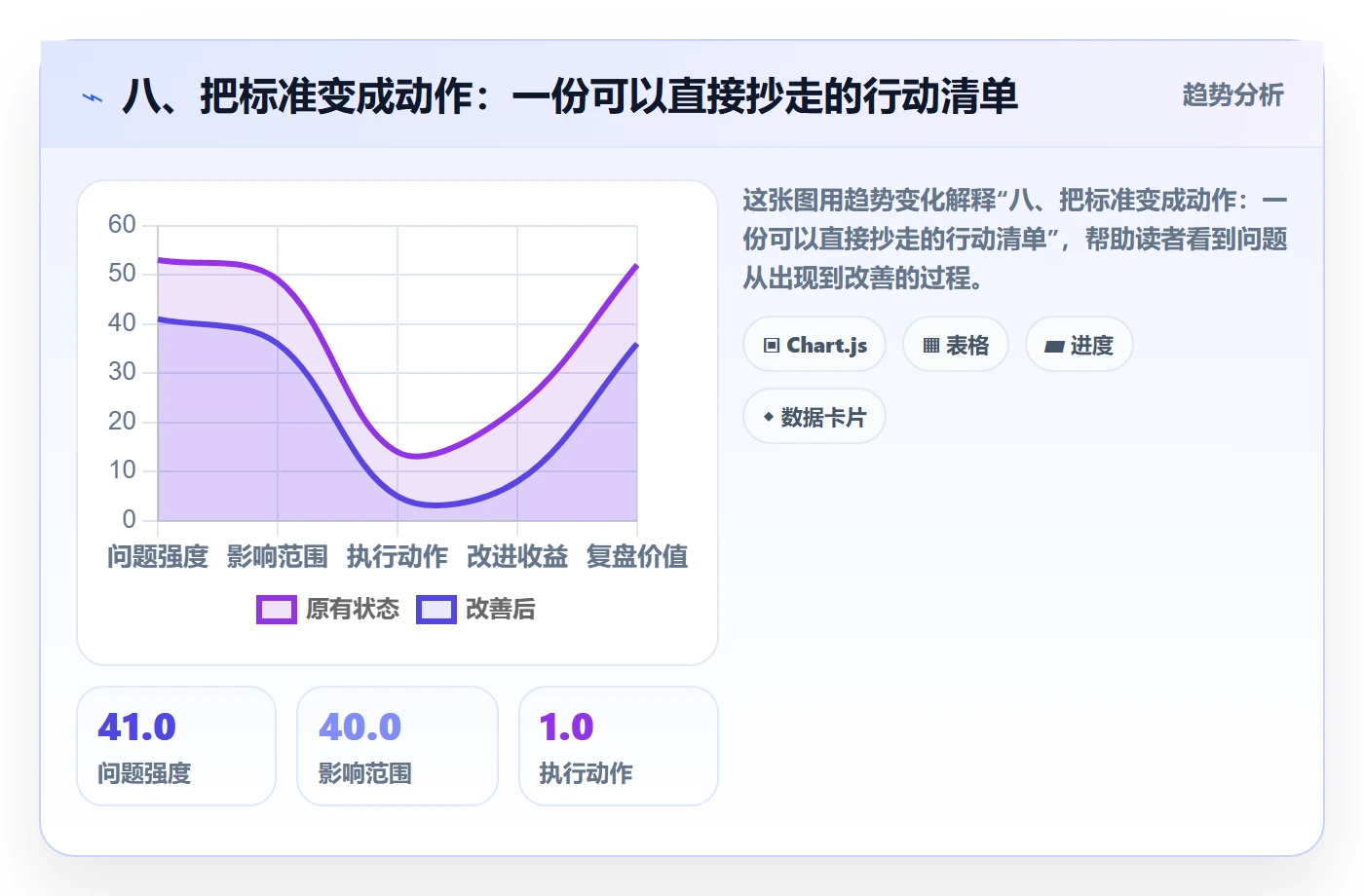Click the 60 y-axis tick label
Screen dimensions: 1364x896
(x=122, y=225)
